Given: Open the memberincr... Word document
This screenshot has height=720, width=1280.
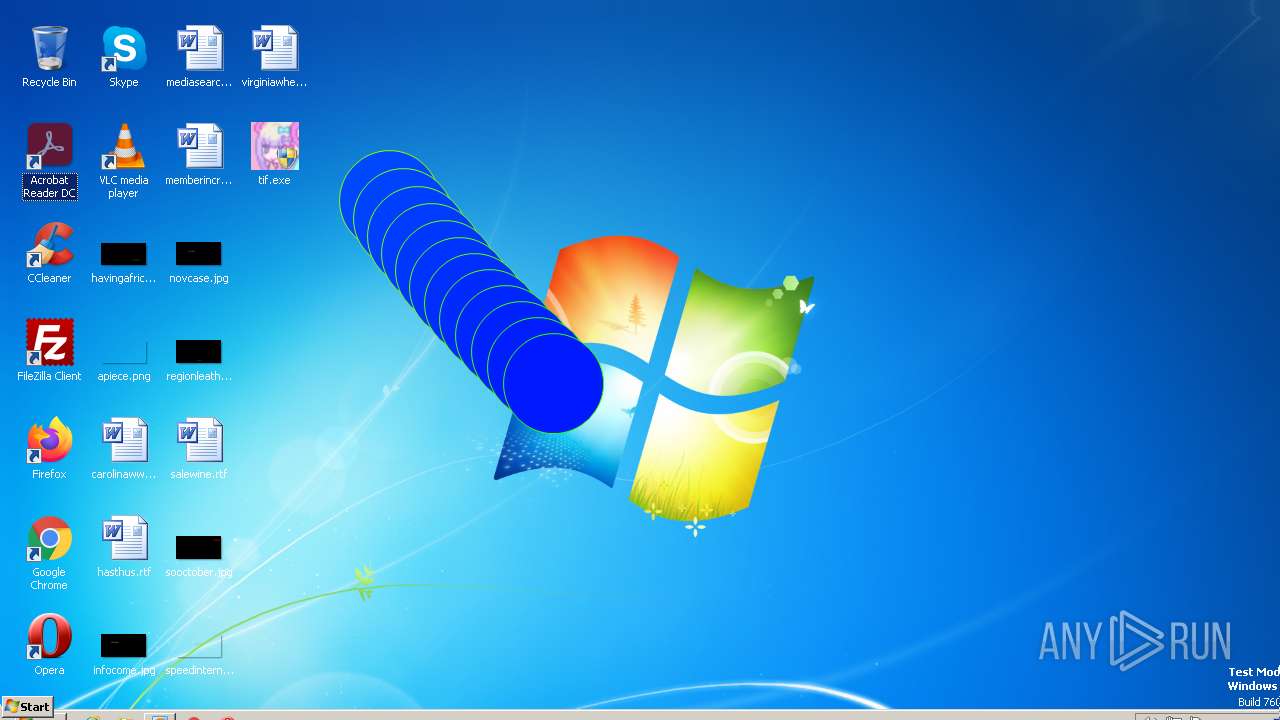Looking at the screenshot, I should [x=199, y=155].
